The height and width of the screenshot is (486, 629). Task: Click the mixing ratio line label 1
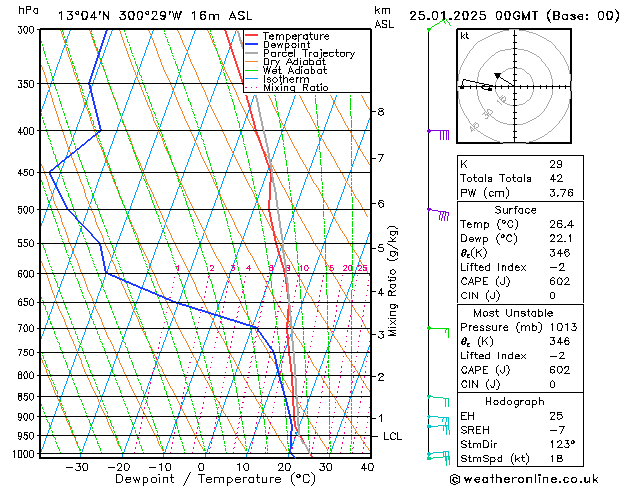tap(177, 268)
